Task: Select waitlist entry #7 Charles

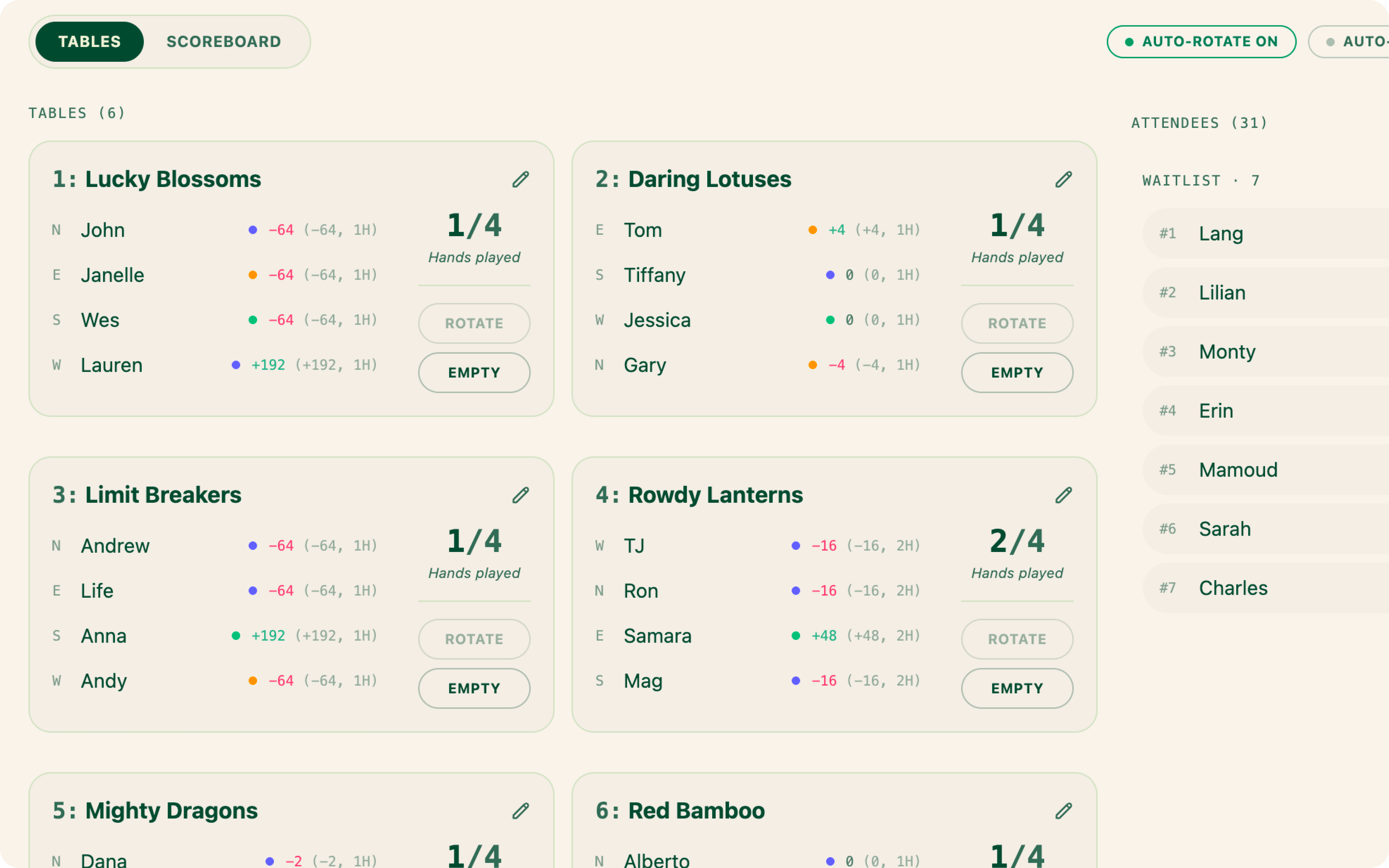Action: [x=1266, y=588]
